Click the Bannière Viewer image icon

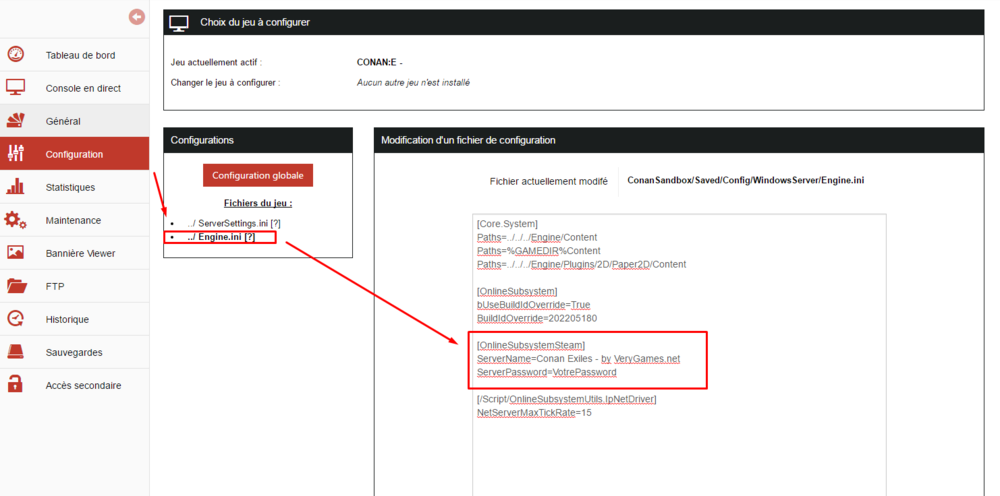pos(16,253)
